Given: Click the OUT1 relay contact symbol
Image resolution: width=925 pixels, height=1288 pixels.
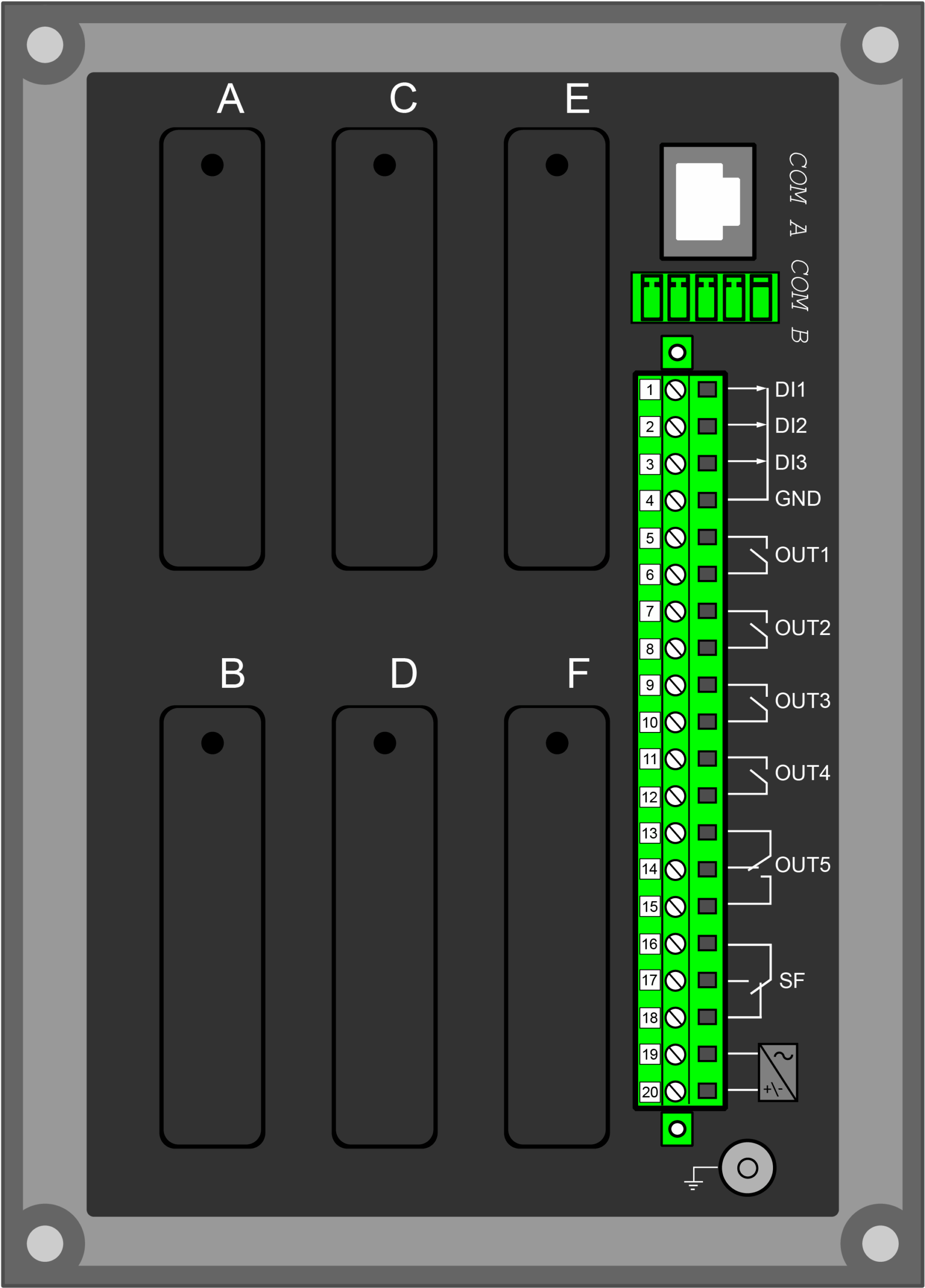Looking at the screenshot, I should (x=748, y=555).
